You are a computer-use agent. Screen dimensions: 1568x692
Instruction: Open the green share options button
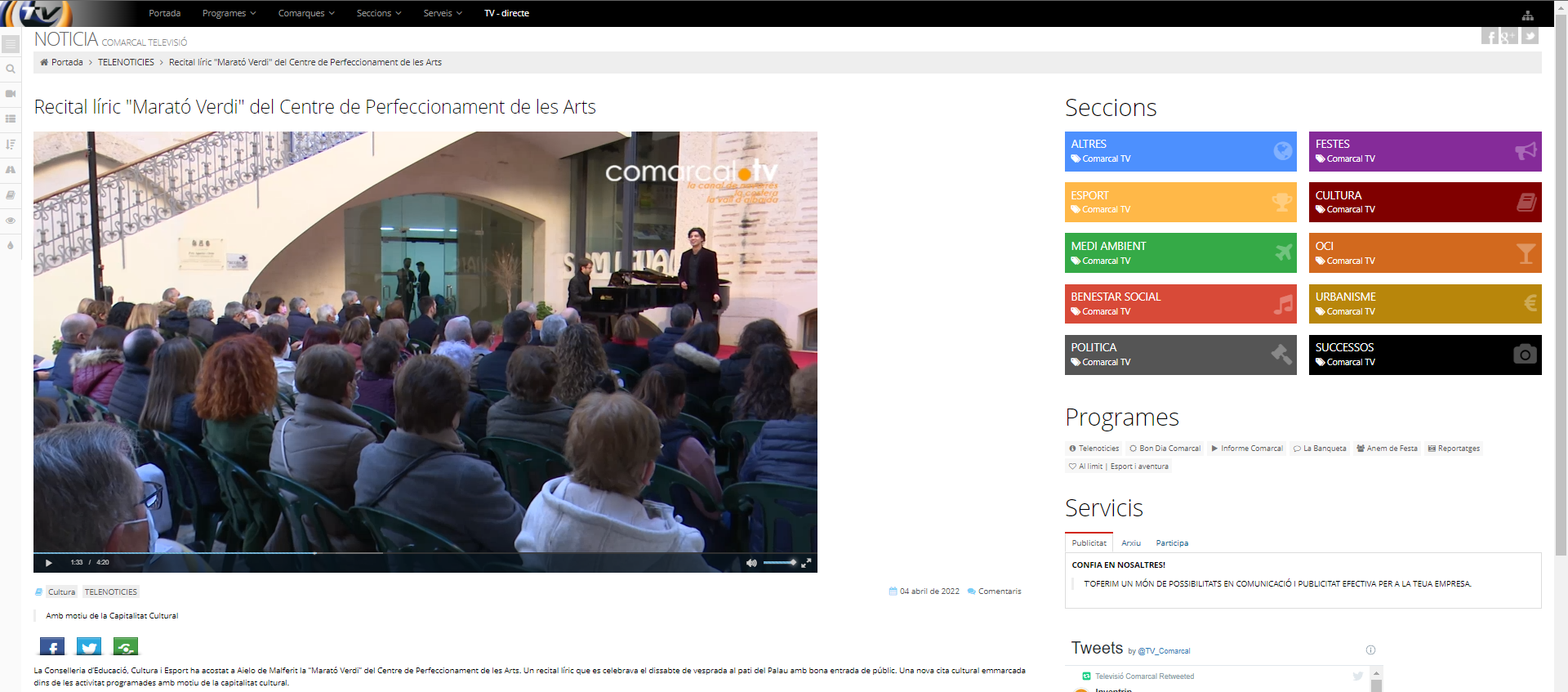click(x=126, y=647)
